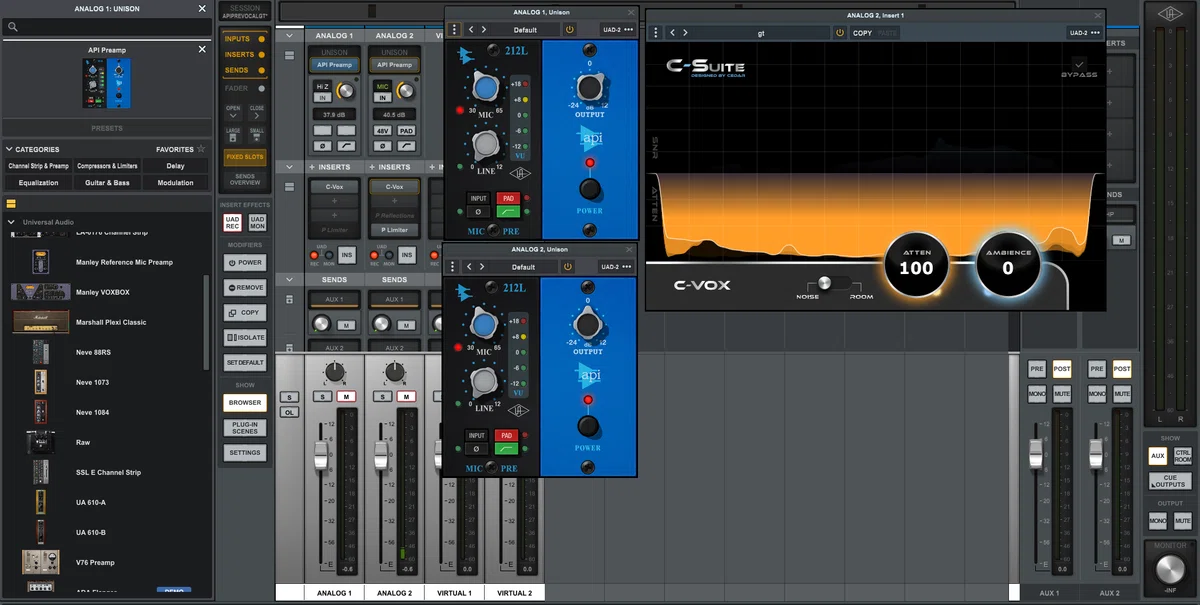Mute the ANALOG 1 channel
Viewport: 1200px width, 605px height.
tap(346, 397)
